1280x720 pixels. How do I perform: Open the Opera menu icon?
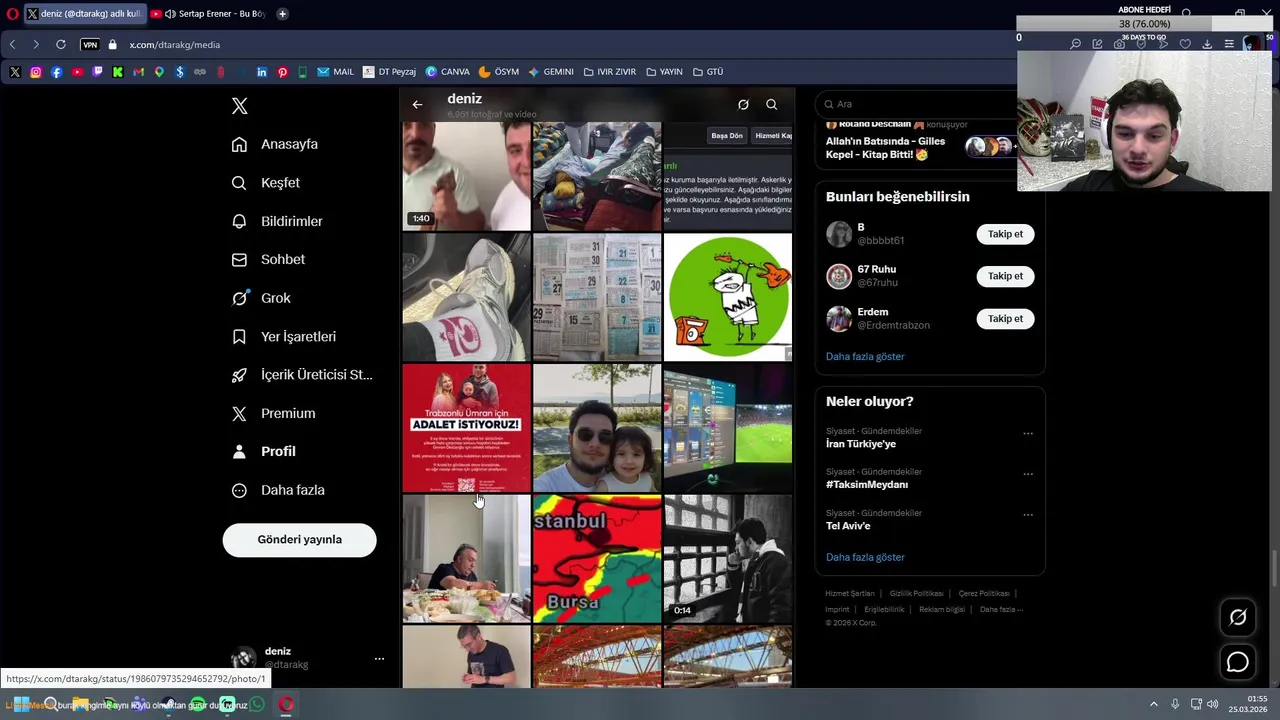(x=12, y=14)
